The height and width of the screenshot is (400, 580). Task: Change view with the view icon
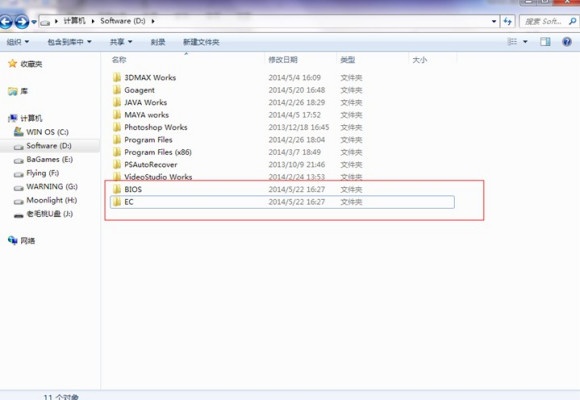click(x=512, y=41)
